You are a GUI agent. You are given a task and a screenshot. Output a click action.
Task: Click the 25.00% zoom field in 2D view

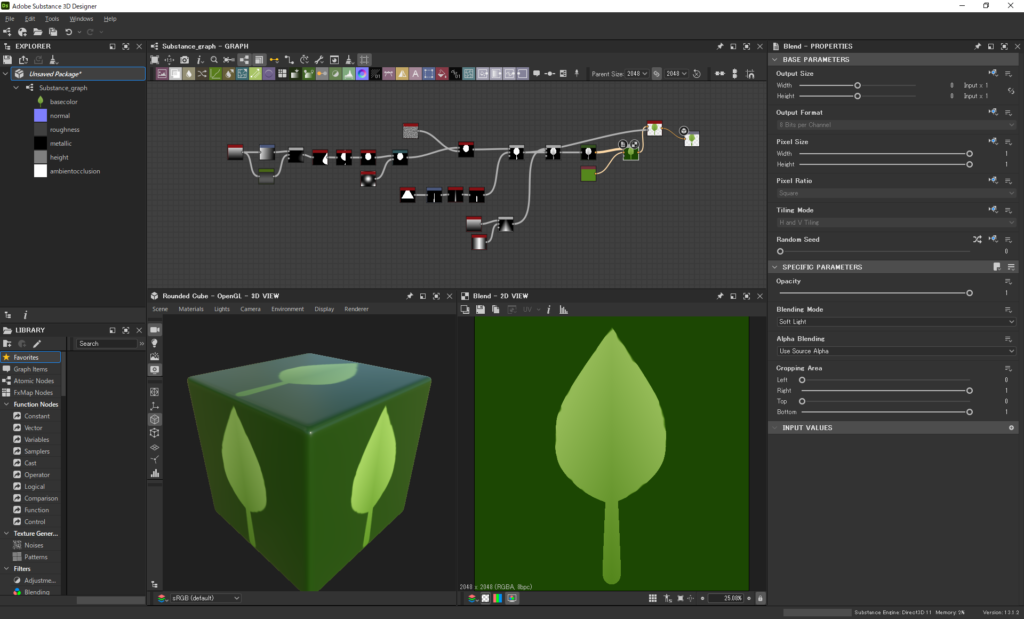pyautogui.click(x=726, y=598)
